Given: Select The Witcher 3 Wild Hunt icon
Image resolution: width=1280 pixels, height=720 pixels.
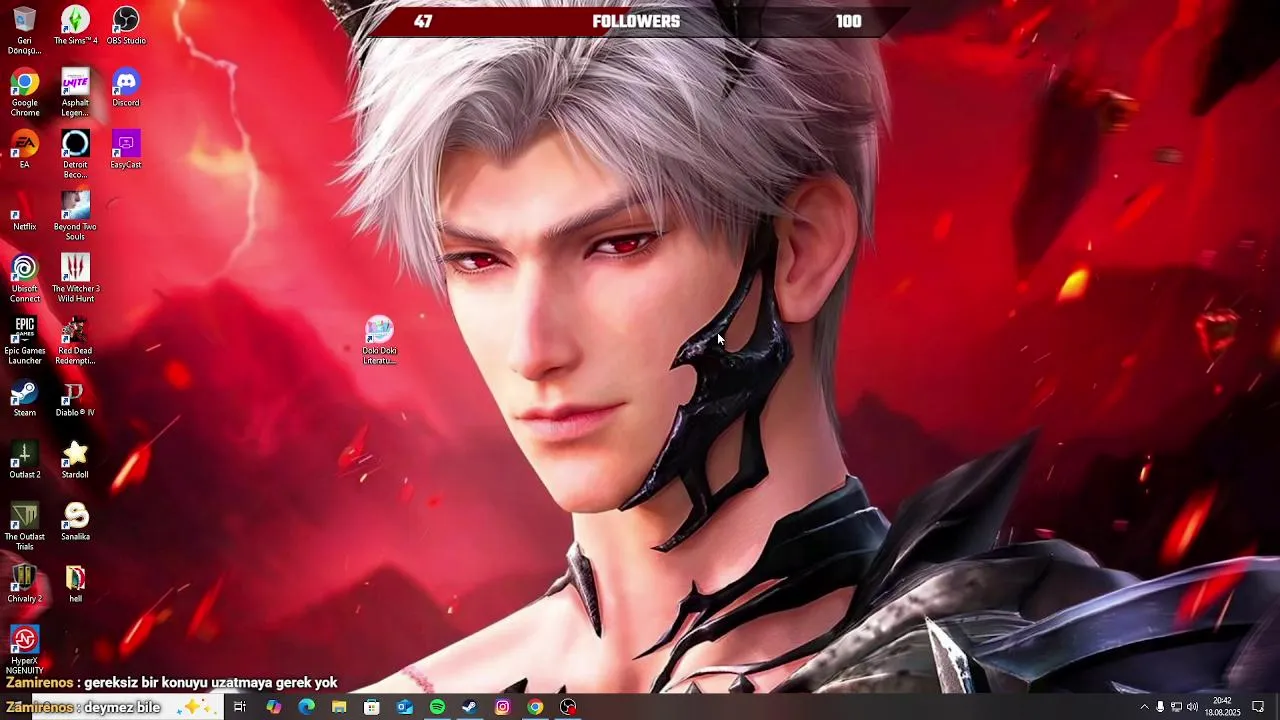Looking at the screenshot, I should point(75,279).
